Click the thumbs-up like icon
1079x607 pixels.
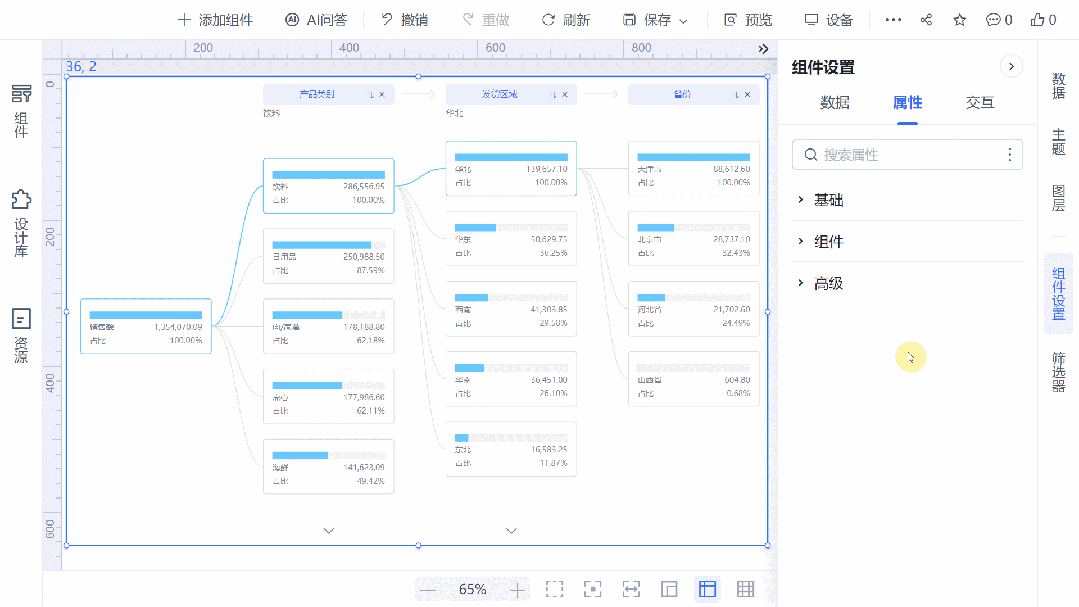tap(1043, 20)
